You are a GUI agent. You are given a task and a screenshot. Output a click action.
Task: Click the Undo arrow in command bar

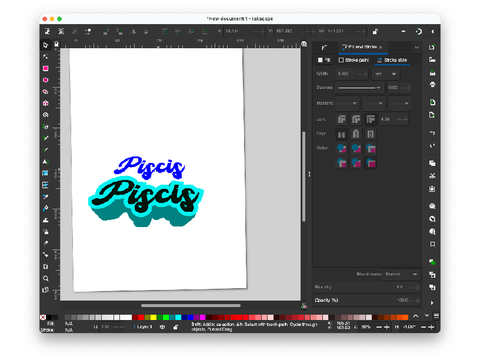[x=432, y=133]
